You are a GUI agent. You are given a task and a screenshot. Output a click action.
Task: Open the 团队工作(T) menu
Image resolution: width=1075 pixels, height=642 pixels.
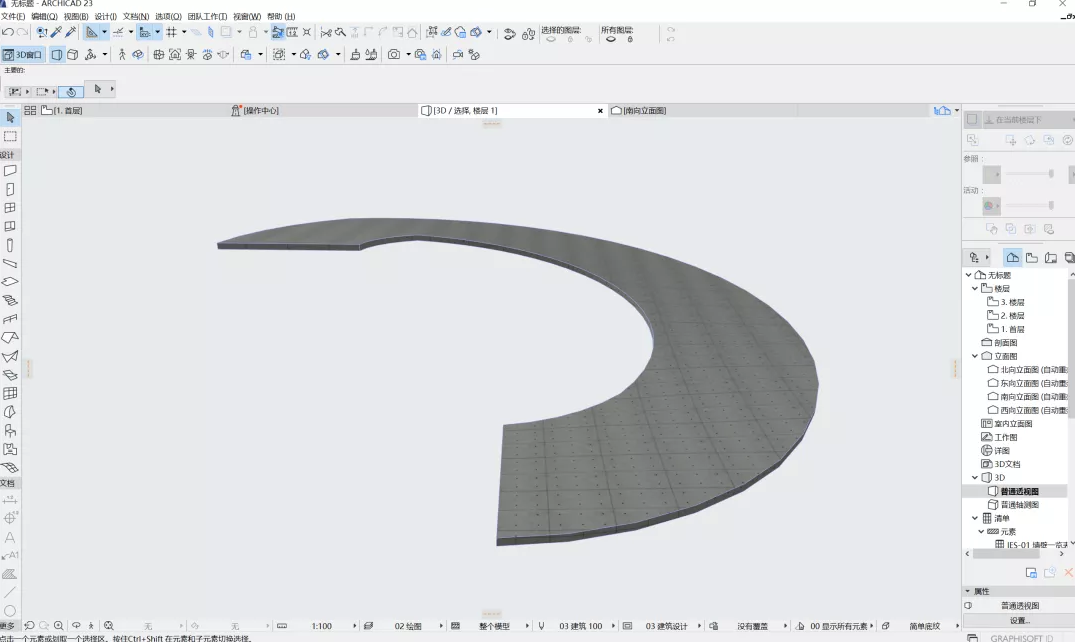[x=207, y=16]
